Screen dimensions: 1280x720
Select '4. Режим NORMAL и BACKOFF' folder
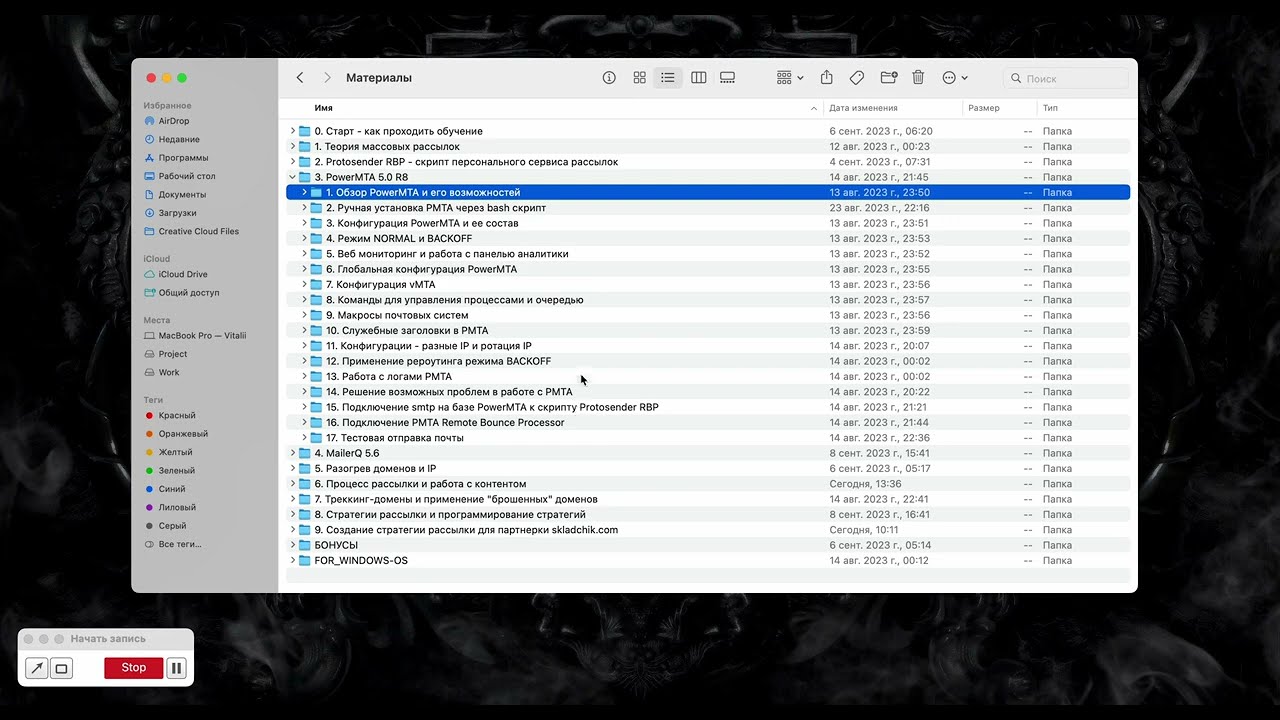pyautogui.click(x=708, y=238)
